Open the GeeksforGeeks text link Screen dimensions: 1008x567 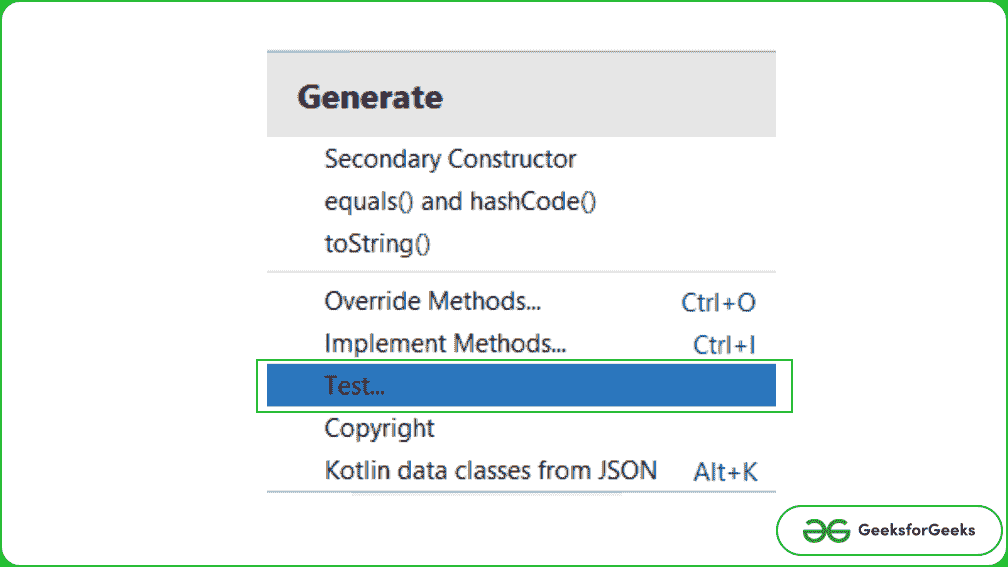click(916, 530)
